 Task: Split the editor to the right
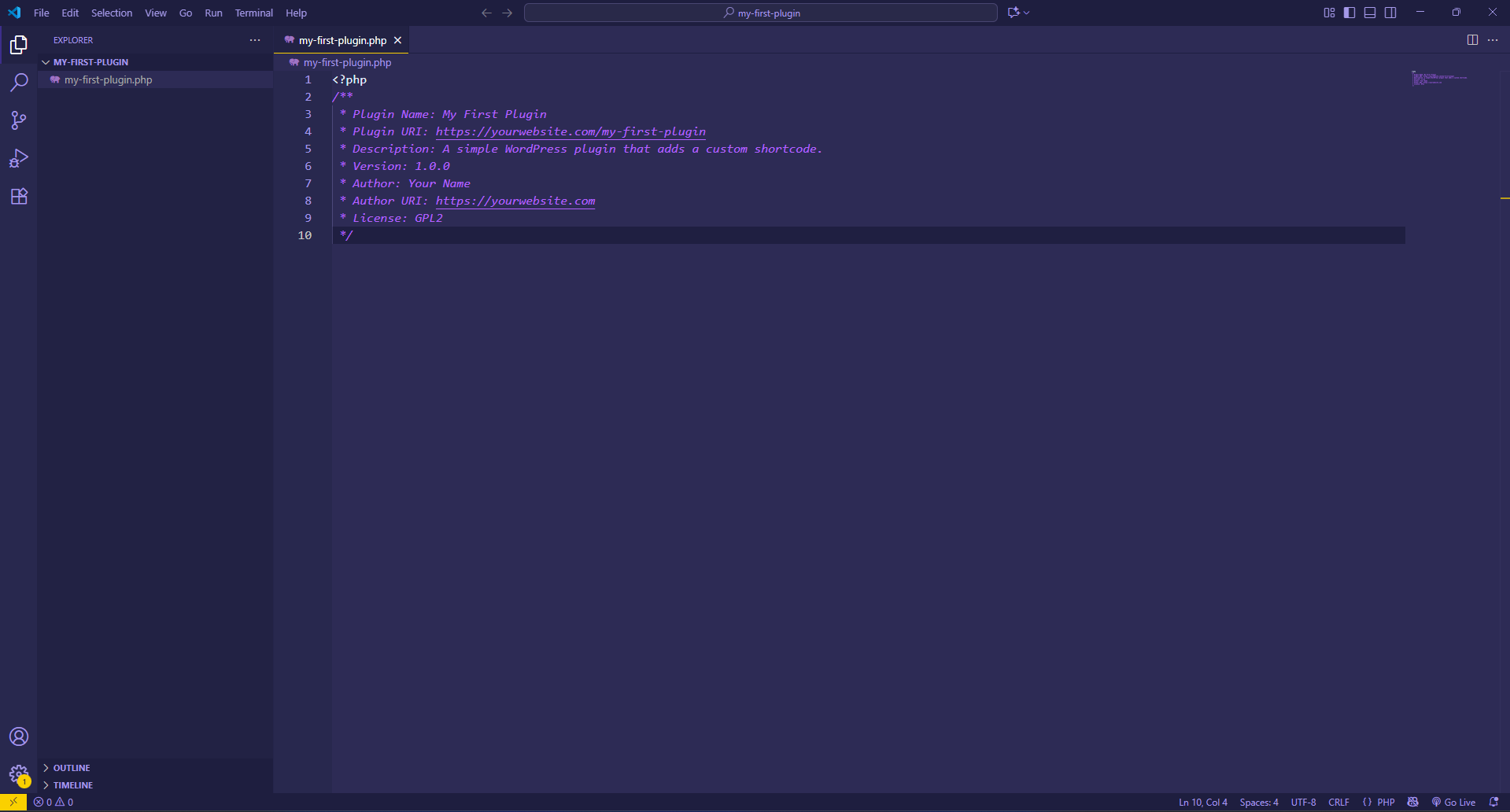tap(1472, 40)
